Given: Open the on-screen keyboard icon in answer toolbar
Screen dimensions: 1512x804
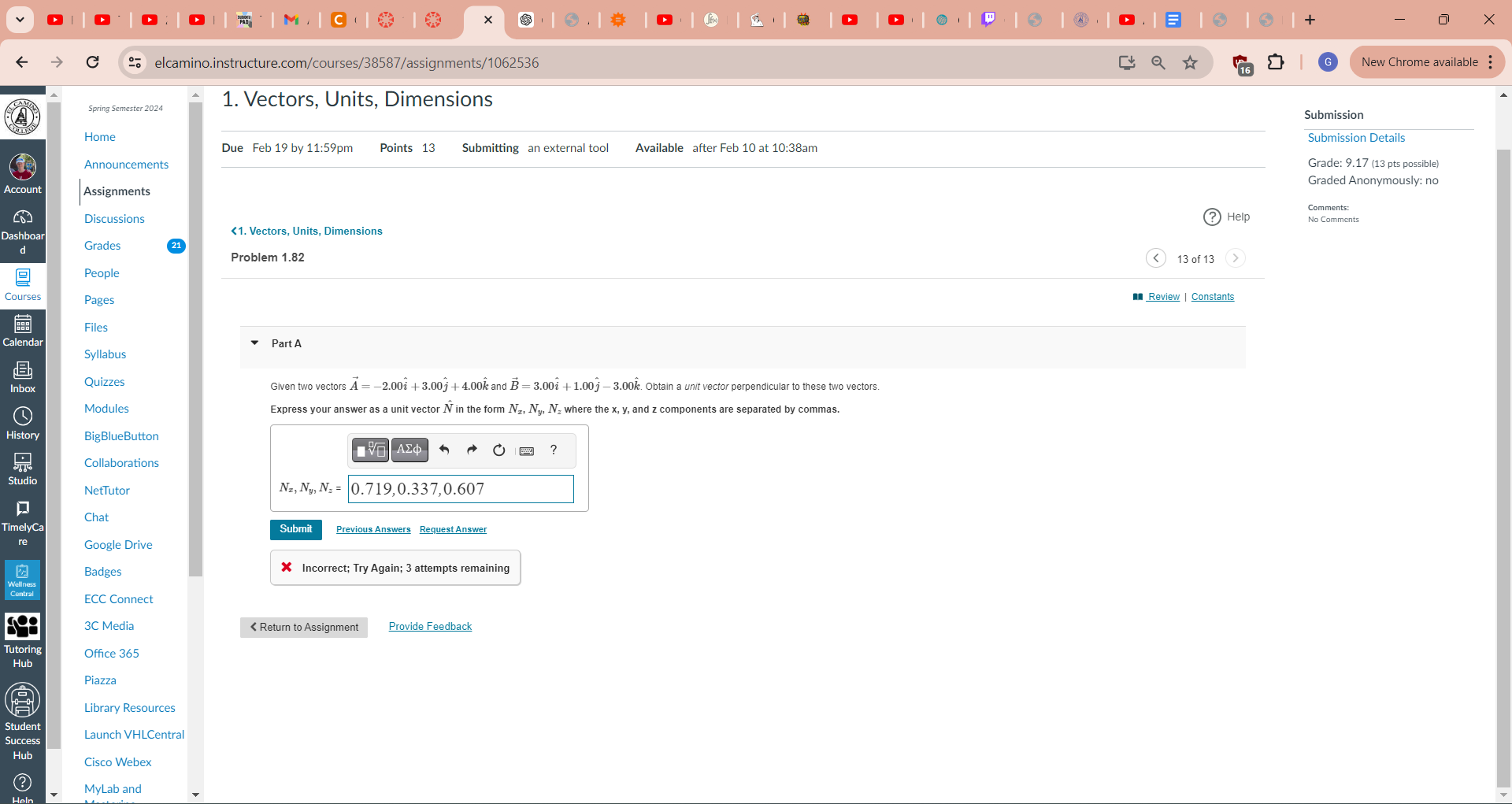Looking at the screenshot, I should (x=526, y=450).
